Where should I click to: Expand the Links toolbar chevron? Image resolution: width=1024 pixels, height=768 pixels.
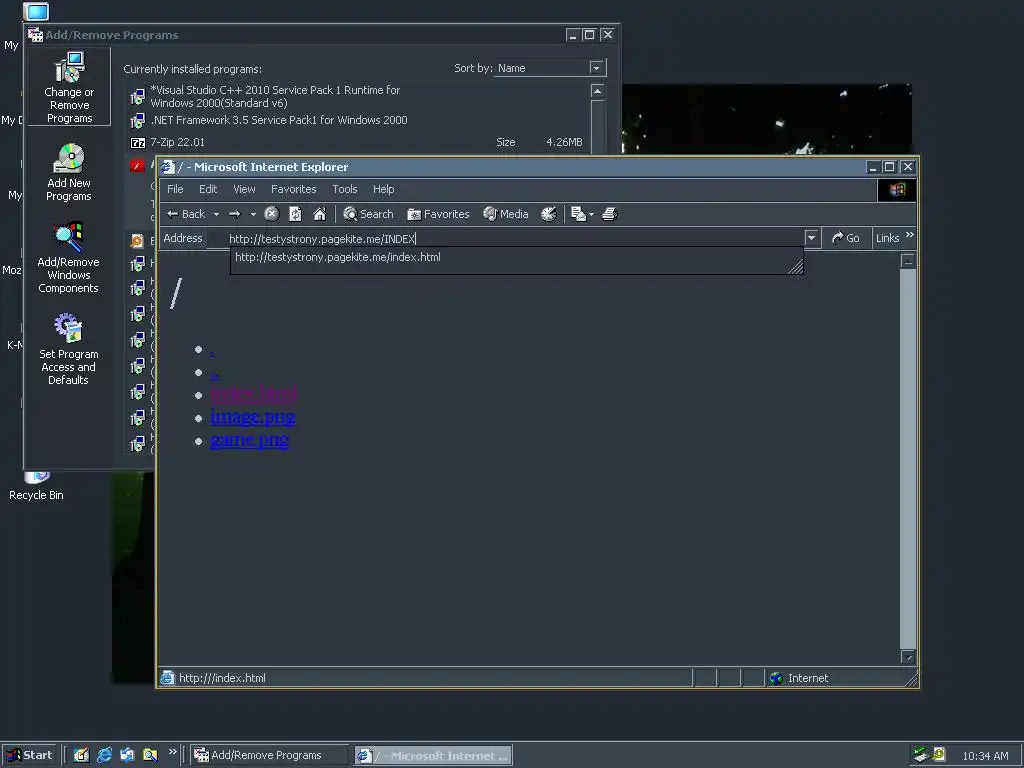pyautogui.click(x=910, y=235)
